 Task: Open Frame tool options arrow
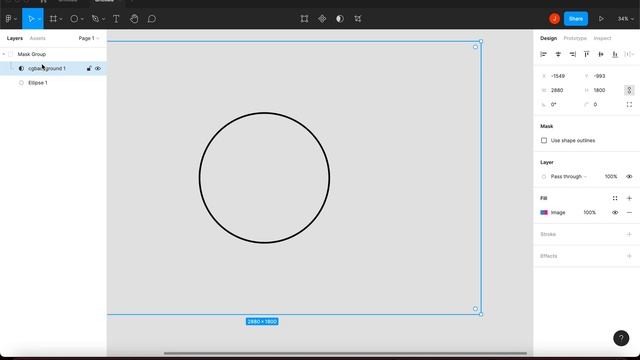click(61, 19)
